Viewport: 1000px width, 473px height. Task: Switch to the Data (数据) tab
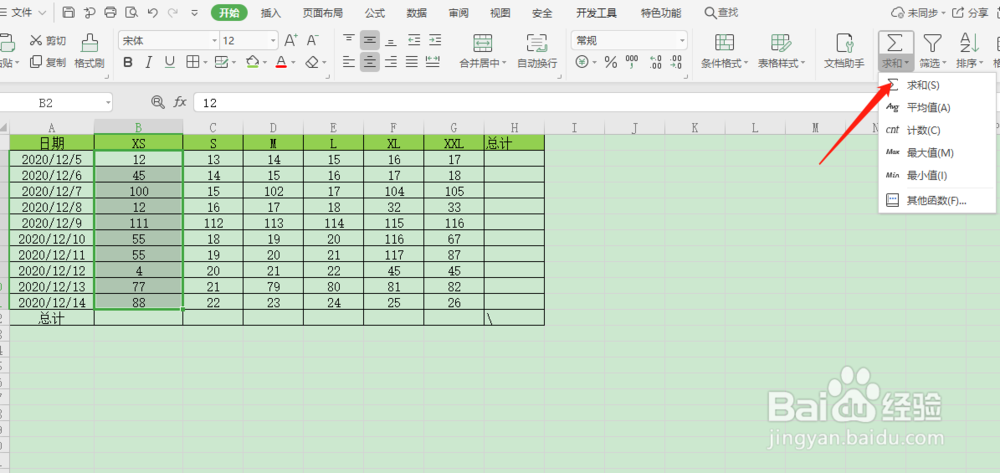coord(416,13)
